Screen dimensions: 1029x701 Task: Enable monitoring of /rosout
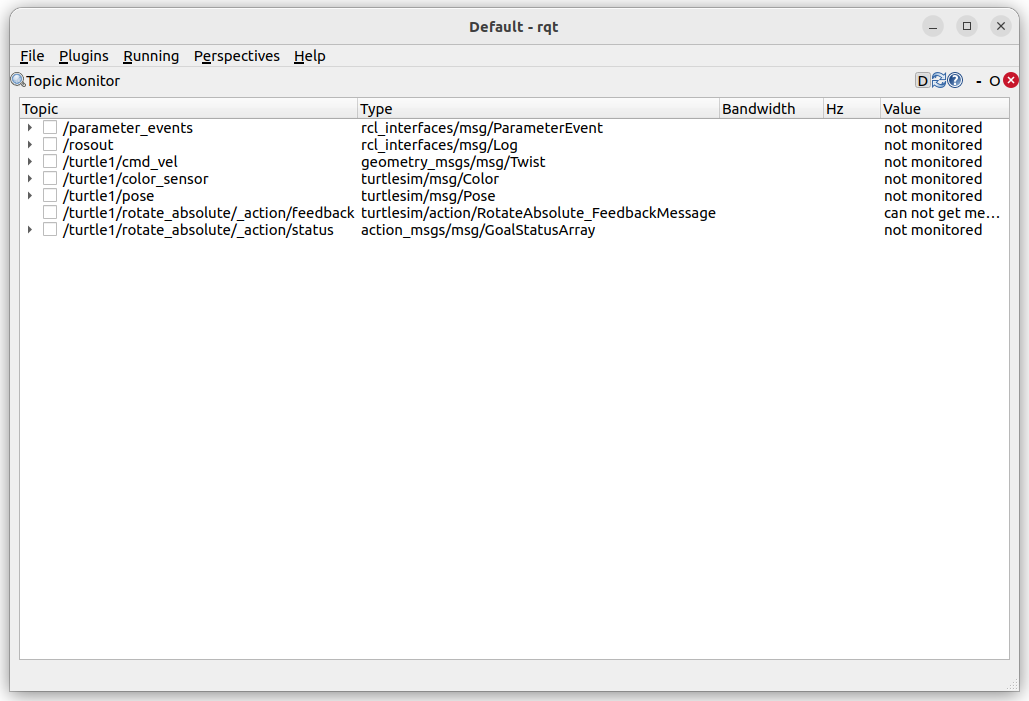pyautogui.click(x=50, y=144)
